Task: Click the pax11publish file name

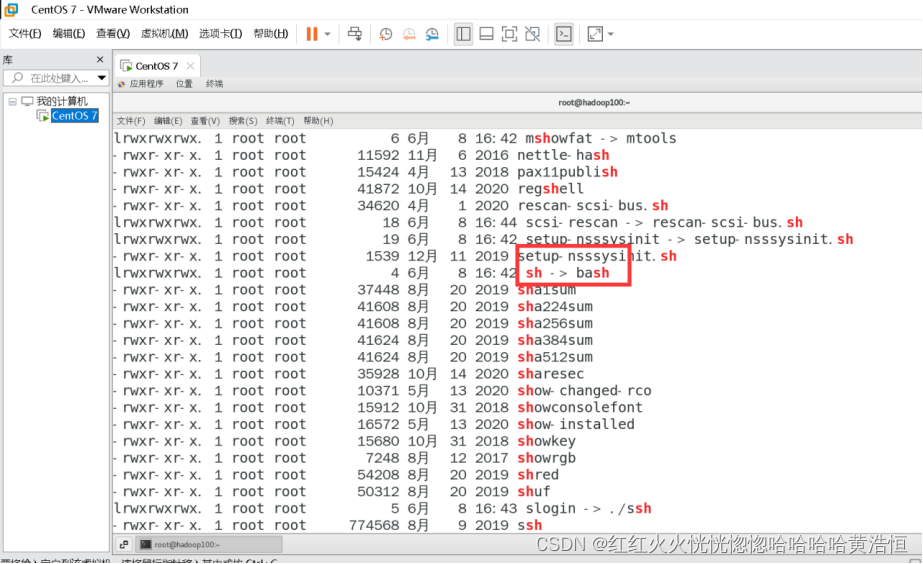Action: coord(567,172)
